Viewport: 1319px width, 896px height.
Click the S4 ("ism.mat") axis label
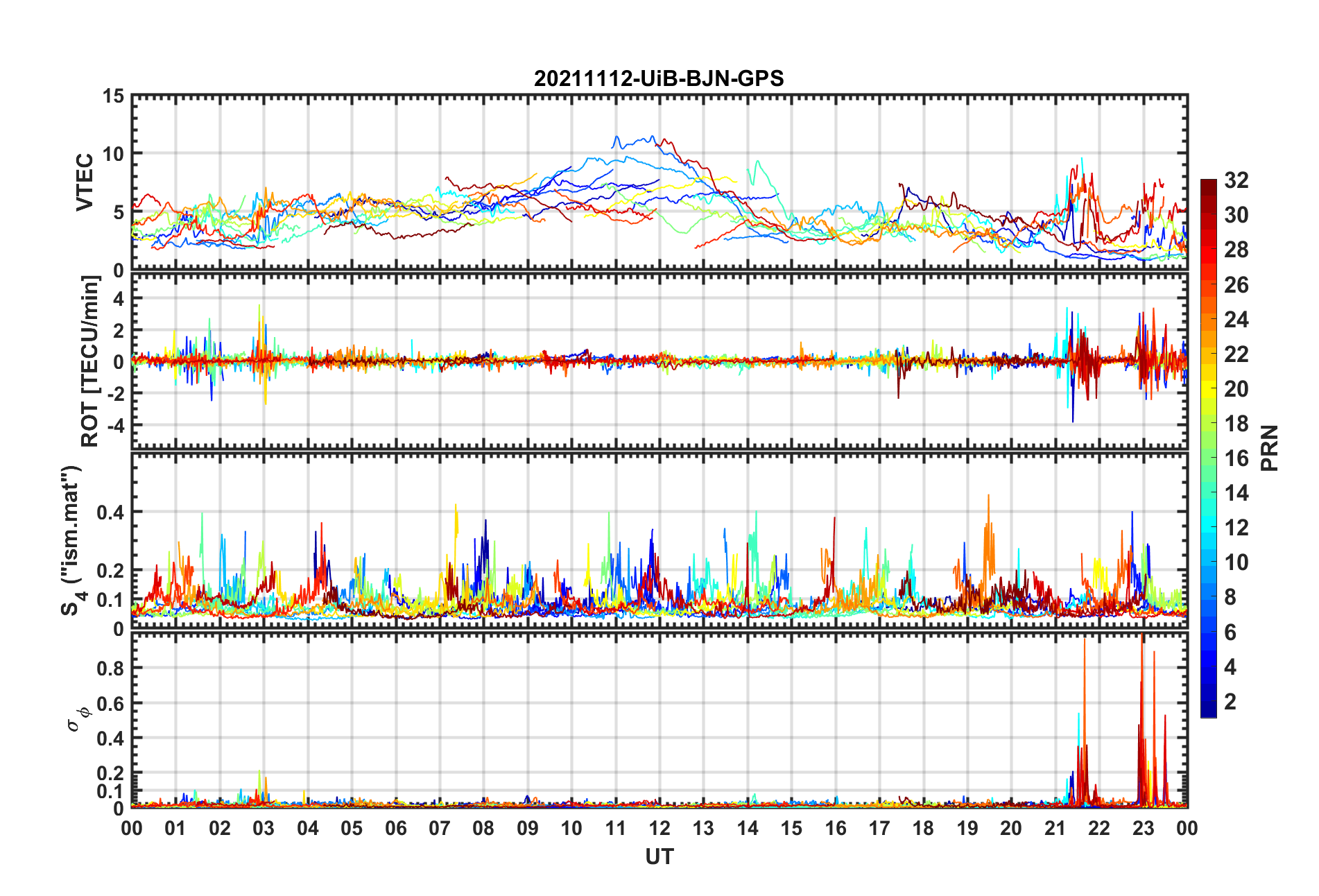(x=72, y=541)
